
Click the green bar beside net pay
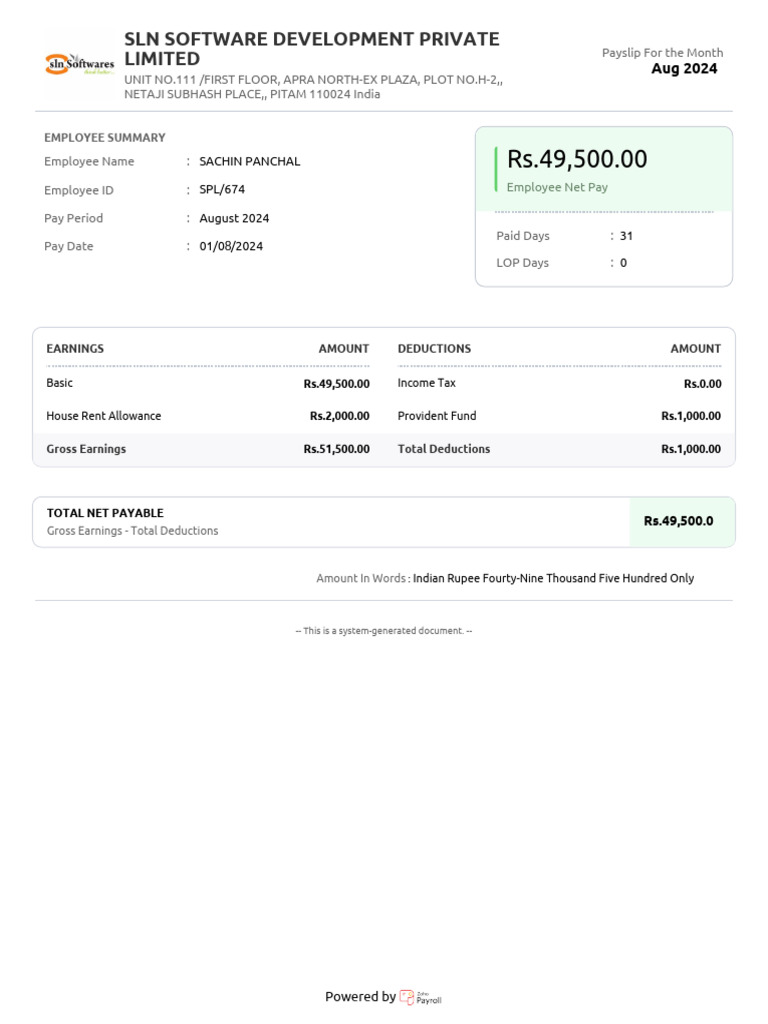click(496, 169)
